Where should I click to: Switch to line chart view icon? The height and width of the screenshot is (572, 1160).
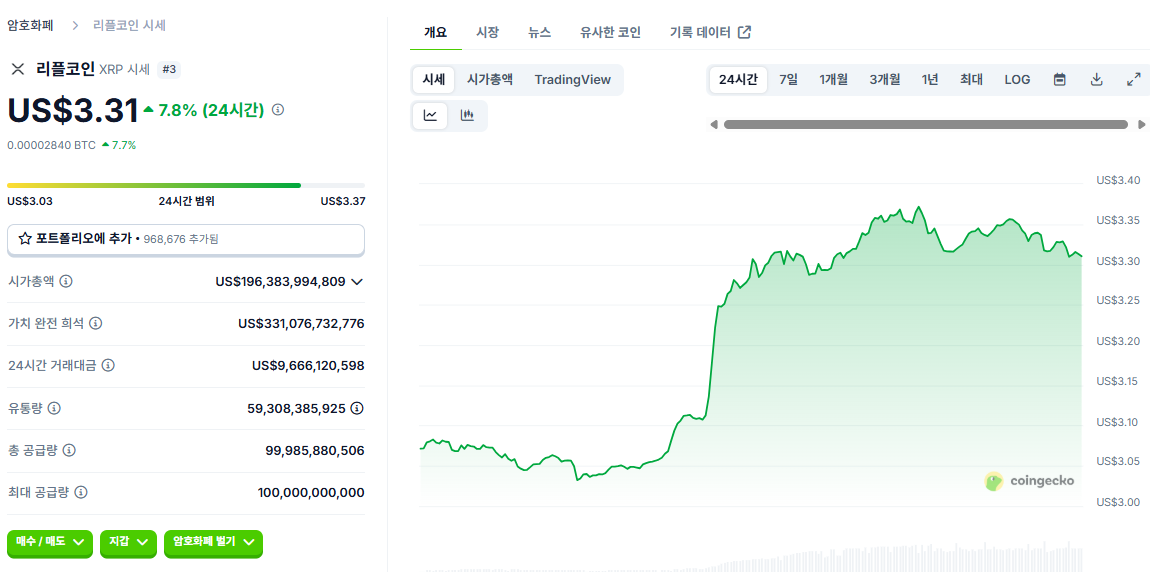[x=431, y=115]
